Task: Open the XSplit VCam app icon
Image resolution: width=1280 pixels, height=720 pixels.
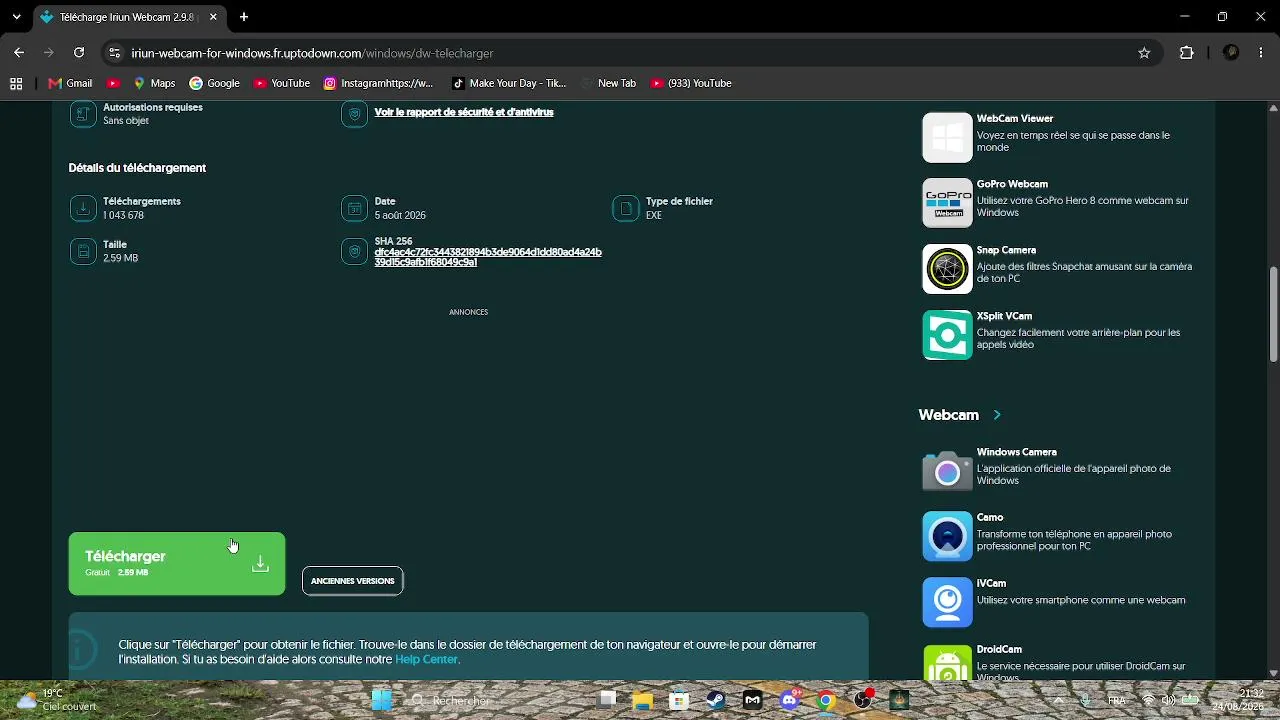Action: tap(947, 335)
